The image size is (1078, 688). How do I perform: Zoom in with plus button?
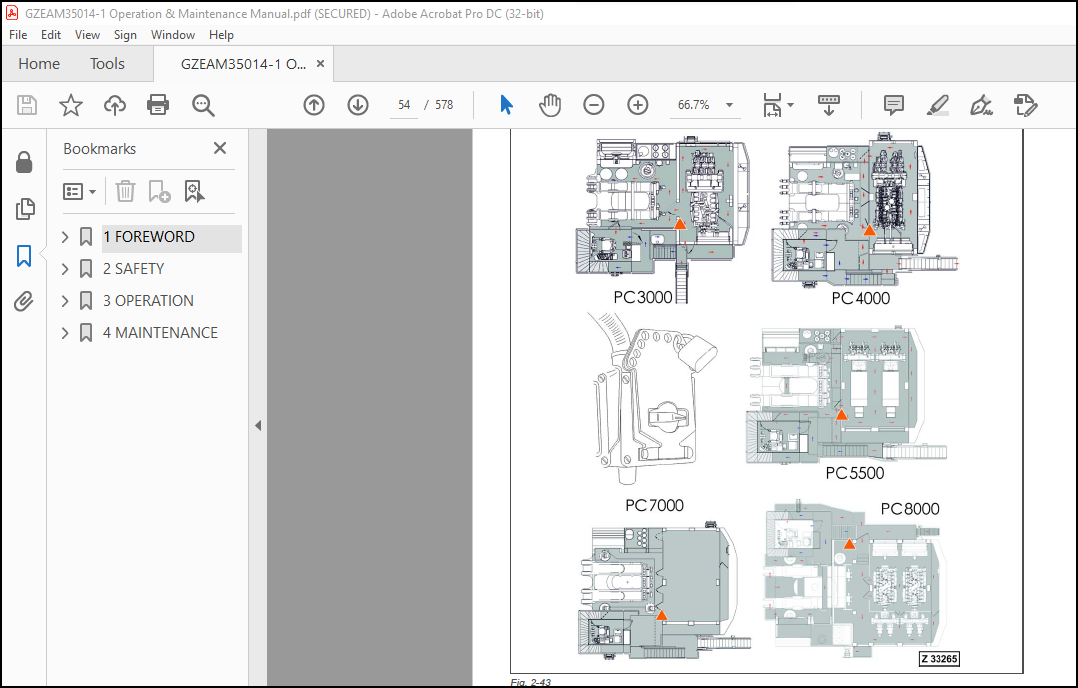638,105
